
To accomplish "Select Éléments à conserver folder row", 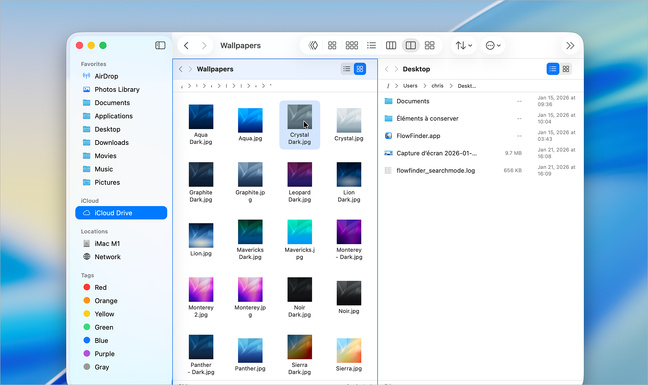I will pos(481,119).
